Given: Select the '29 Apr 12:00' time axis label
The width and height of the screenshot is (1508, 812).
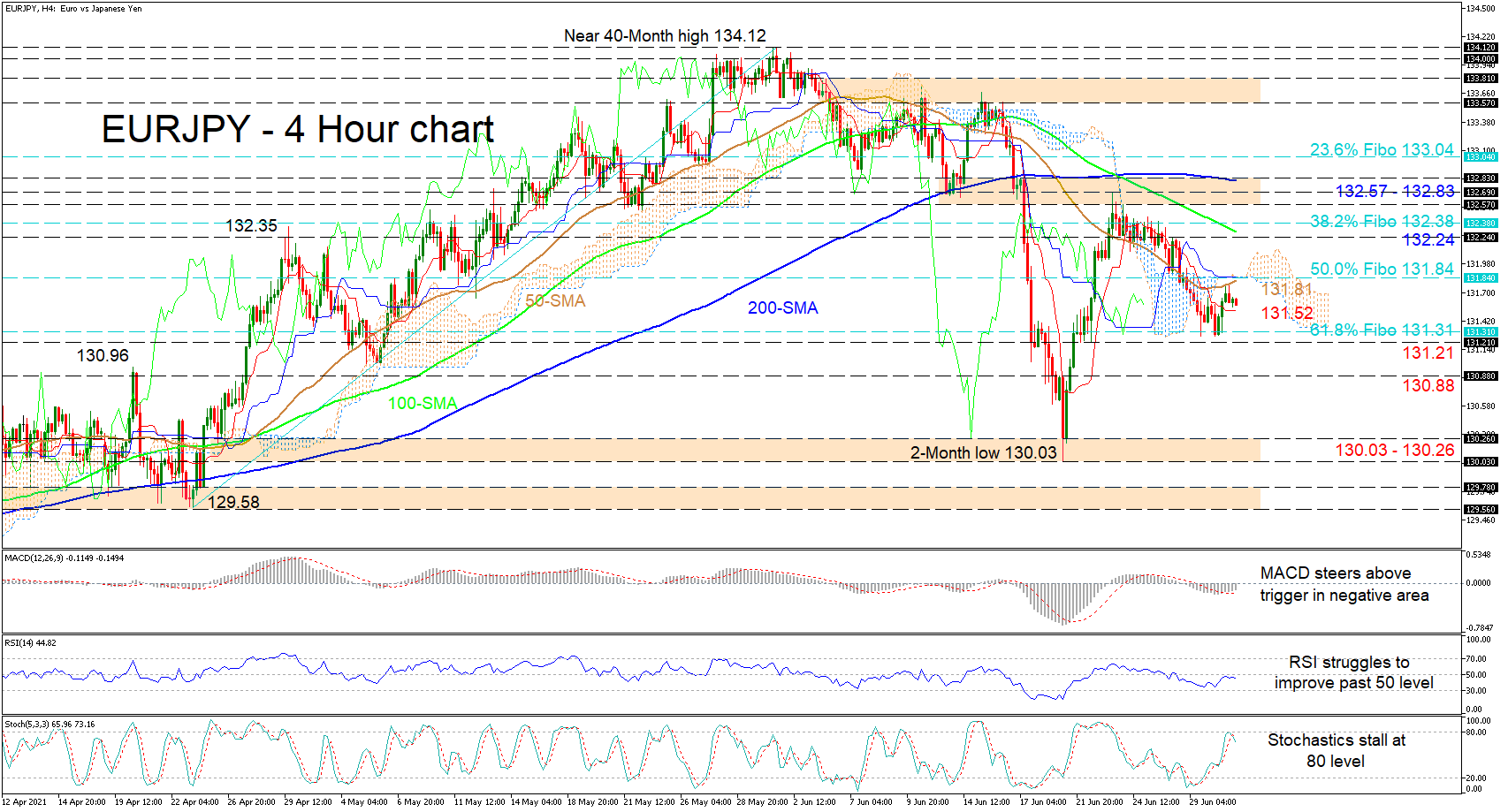Looking at the screenshot, I should [x=308, y=802].
